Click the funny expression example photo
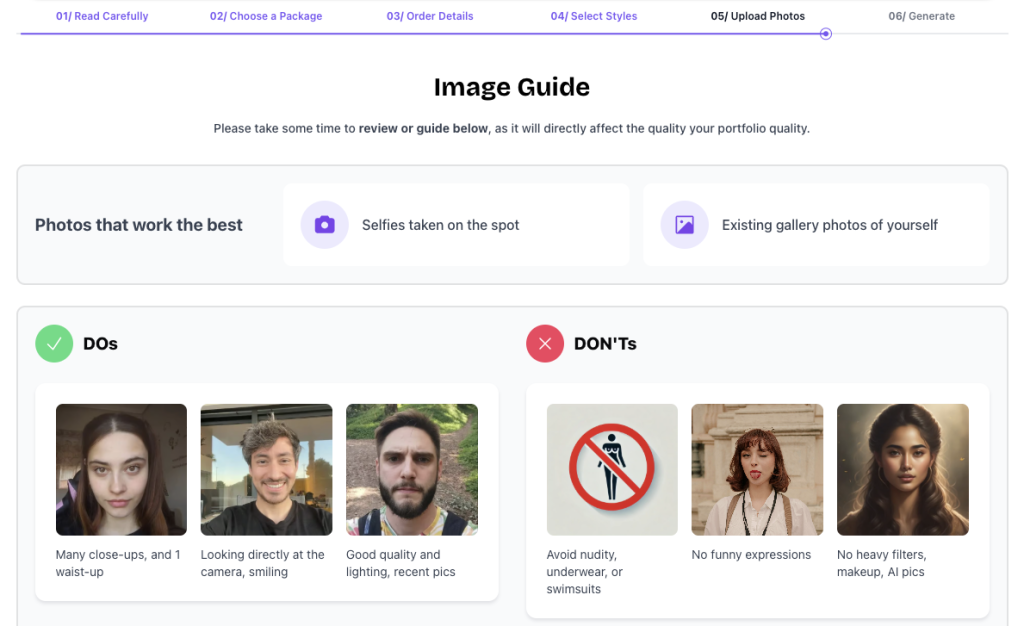 coord(757,469)
